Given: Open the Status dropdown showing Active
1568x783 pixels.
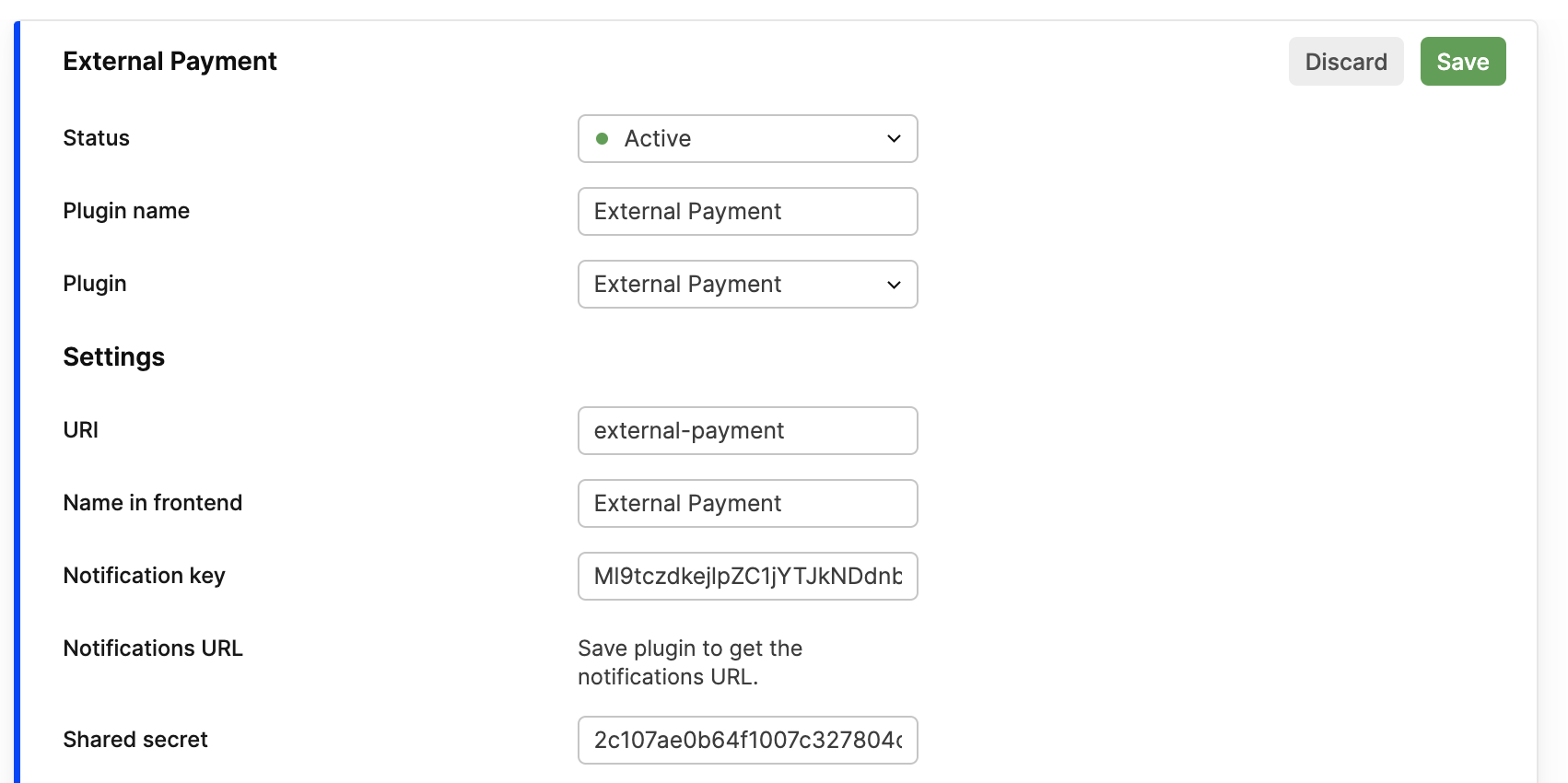Looking at the screenshot, I should [746, 139].
